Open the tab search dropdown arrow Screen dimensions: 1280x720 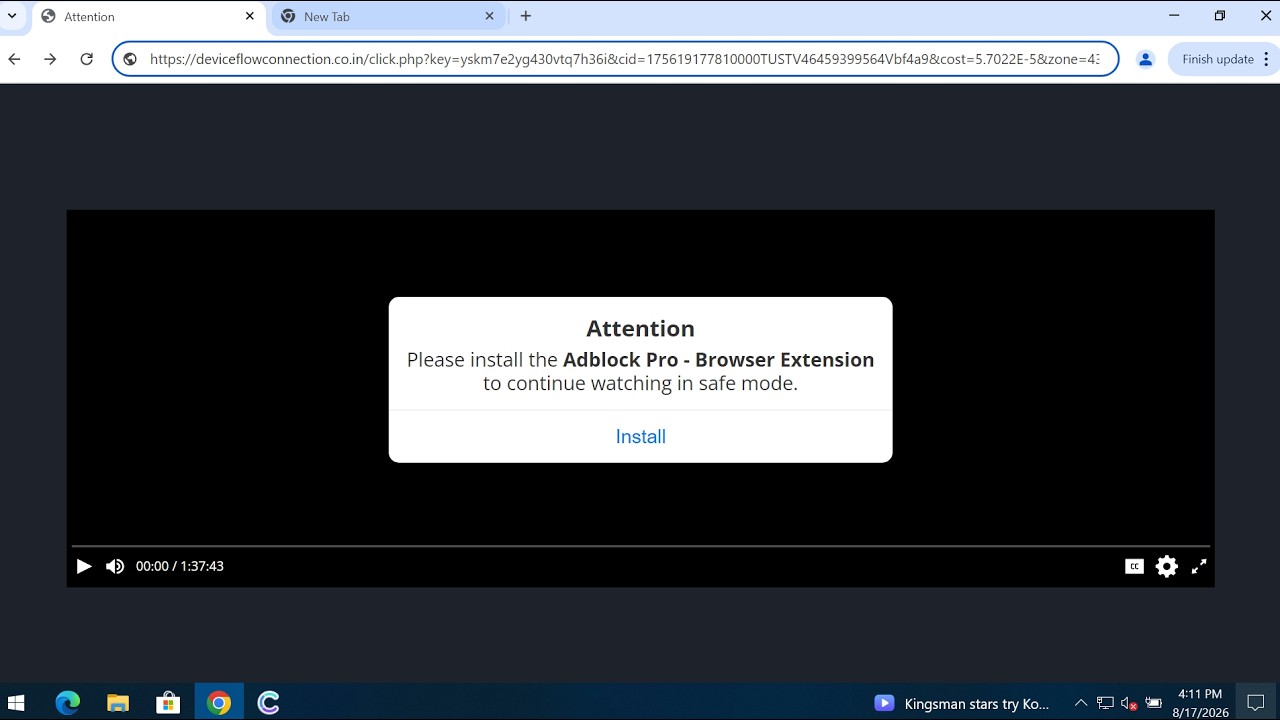coord(12,16)
